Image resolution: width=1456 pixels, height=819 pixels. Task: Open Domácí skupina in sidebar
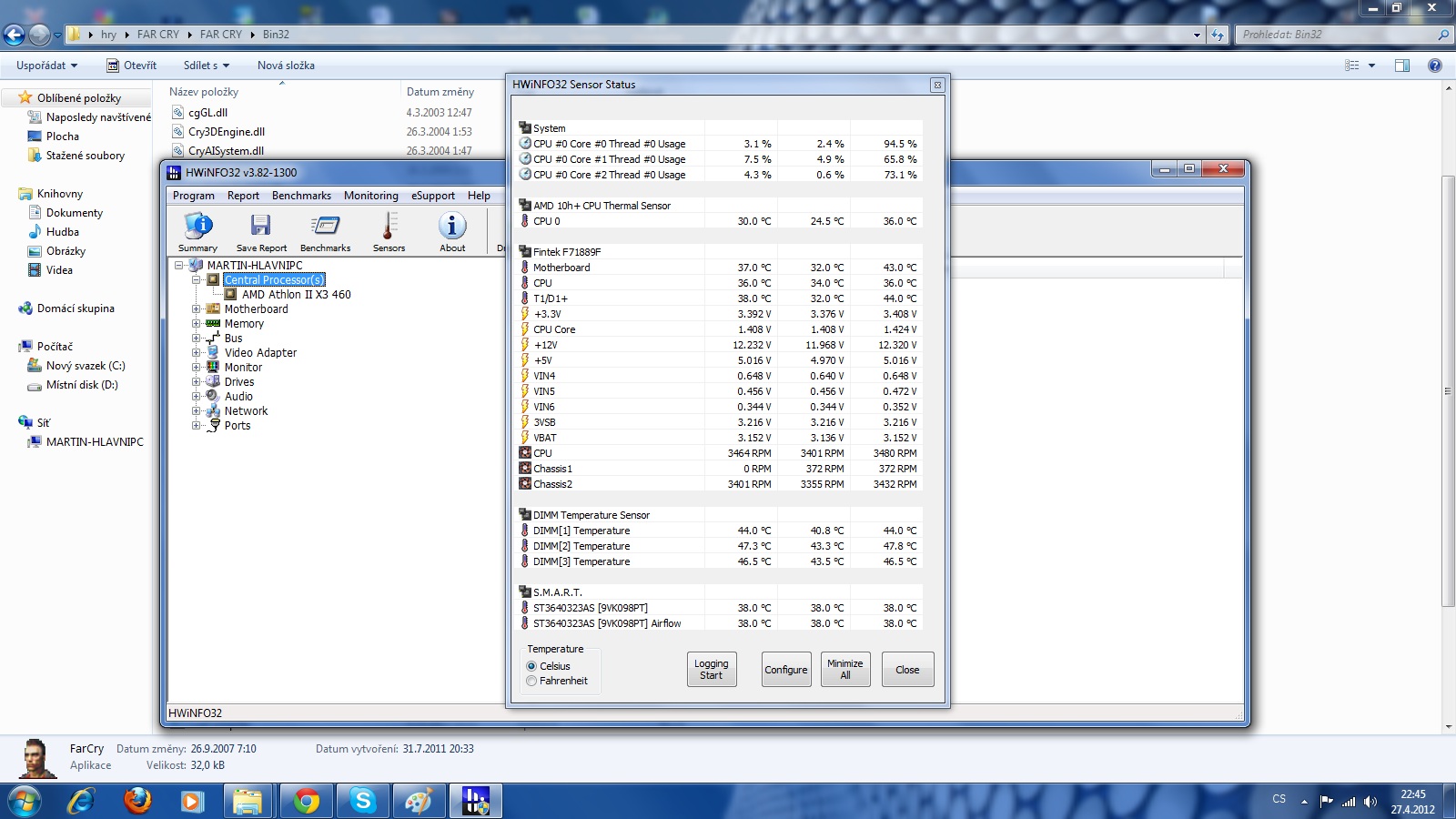tap(76, 308)
